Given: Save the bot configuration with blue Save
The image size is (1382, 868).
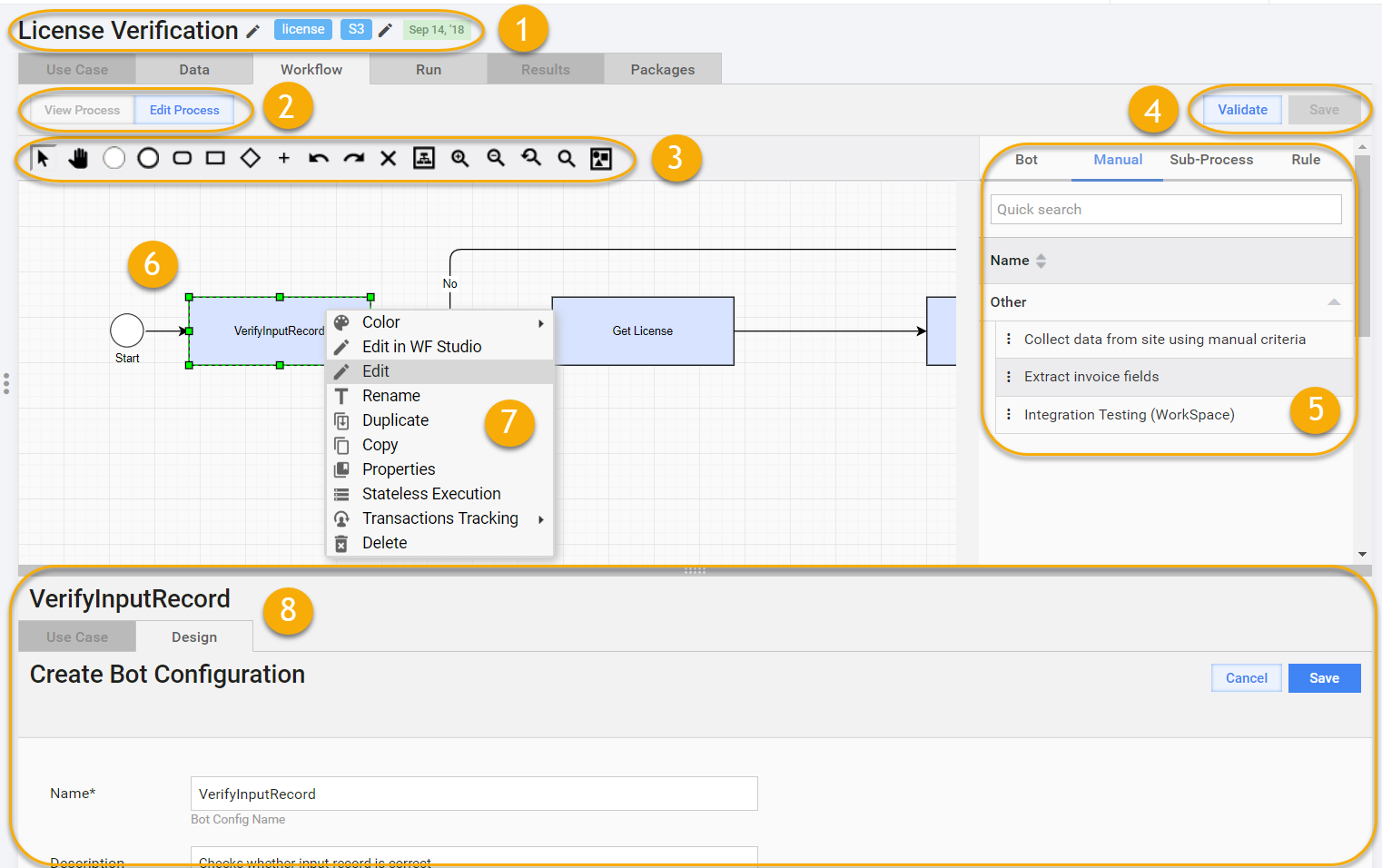Looking at the screenshot, I should 1324,678.
